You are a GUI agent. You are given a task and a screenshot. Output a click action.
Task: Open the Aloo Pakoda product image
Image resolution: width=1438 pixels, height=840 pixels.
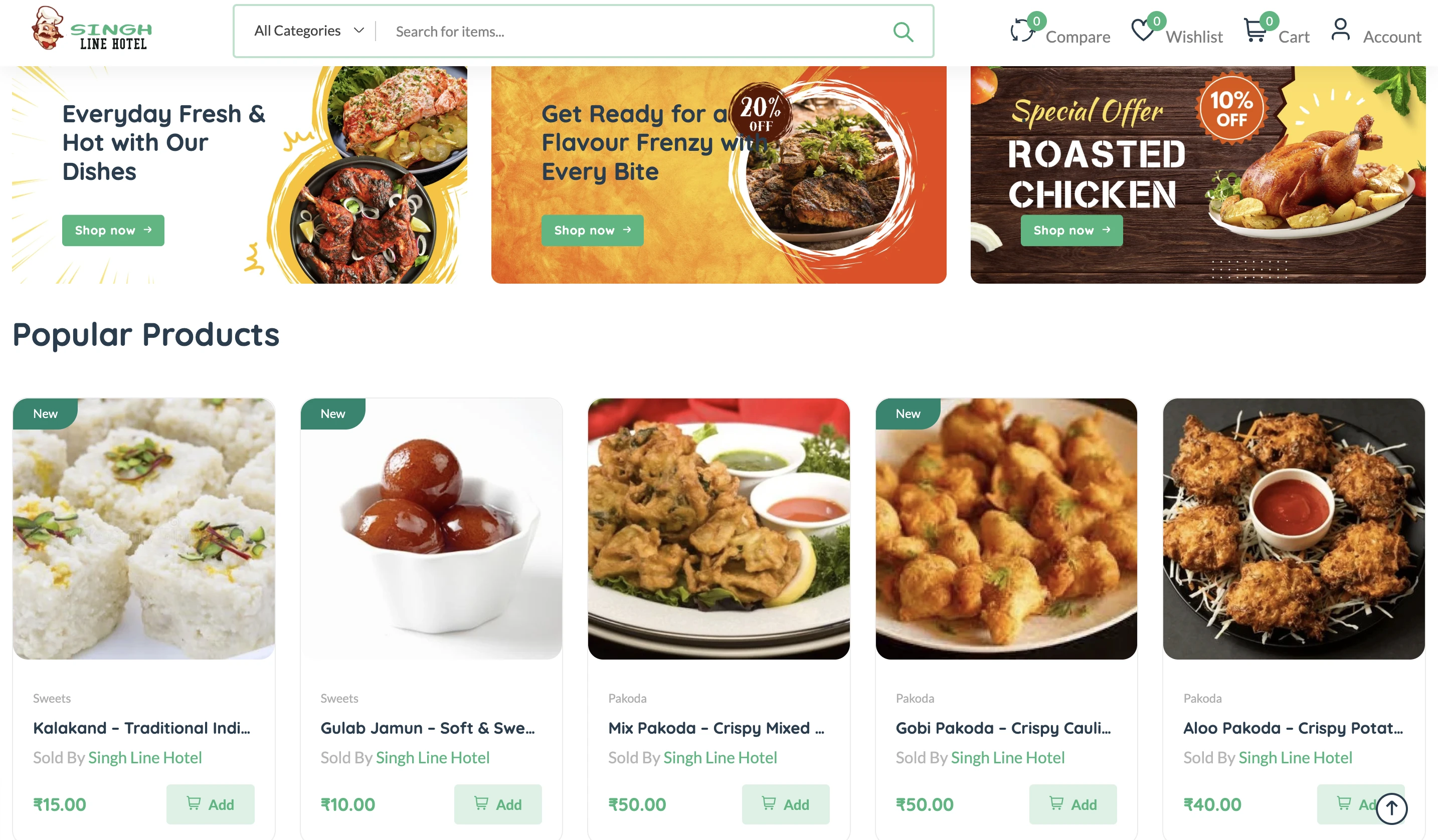1294,529
